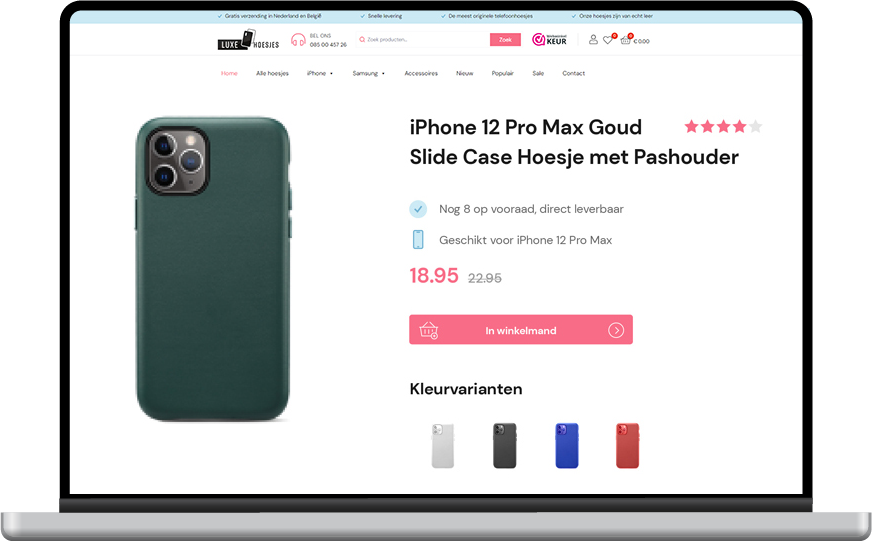Image resolution: width=872 pixels, height=541 pixels.
Task: Select the red color variant case
Action: pos(627,446)
